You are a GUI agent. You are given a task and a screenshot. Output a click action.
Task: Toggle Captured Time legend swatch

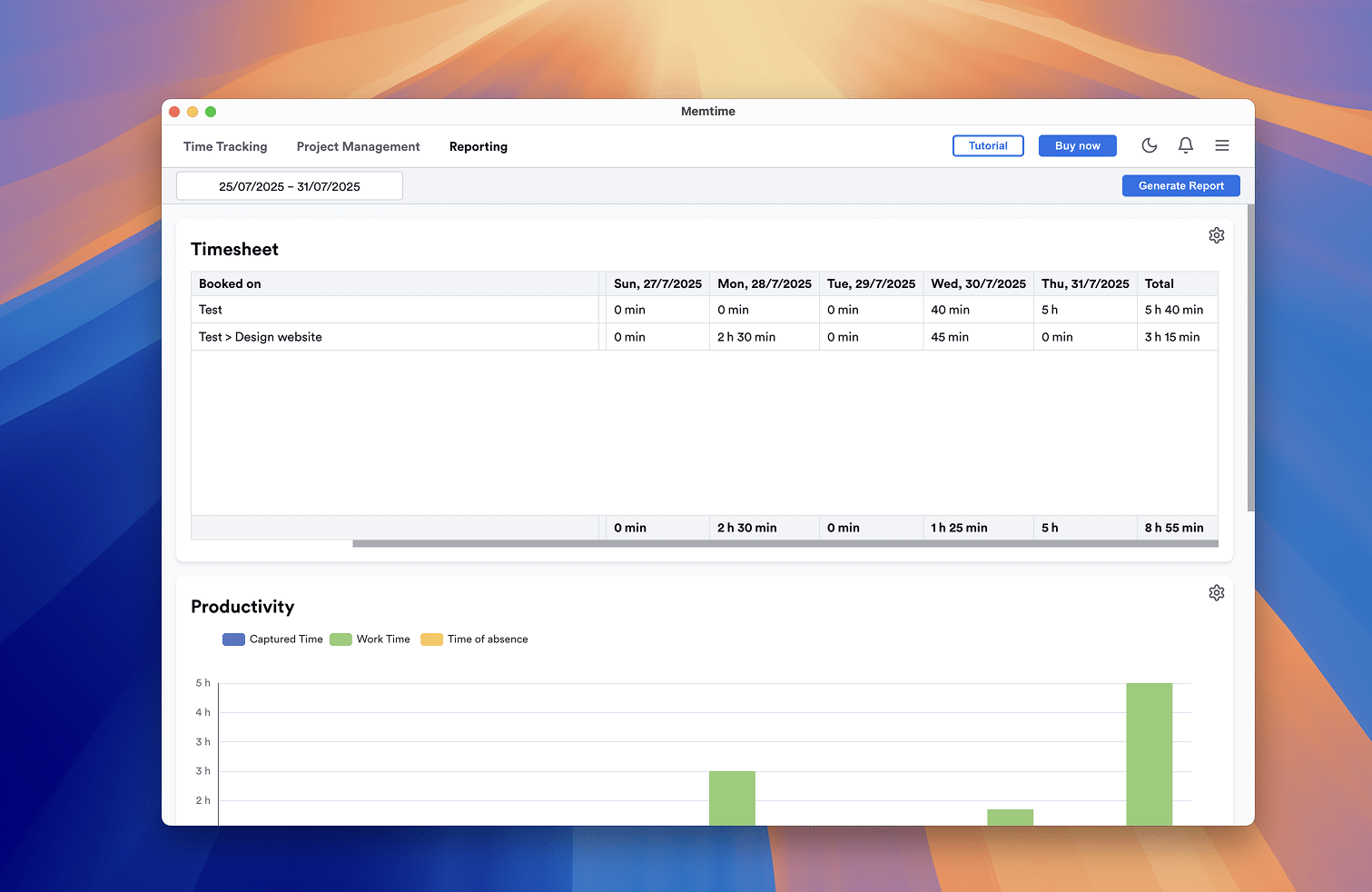pos(233,639)
